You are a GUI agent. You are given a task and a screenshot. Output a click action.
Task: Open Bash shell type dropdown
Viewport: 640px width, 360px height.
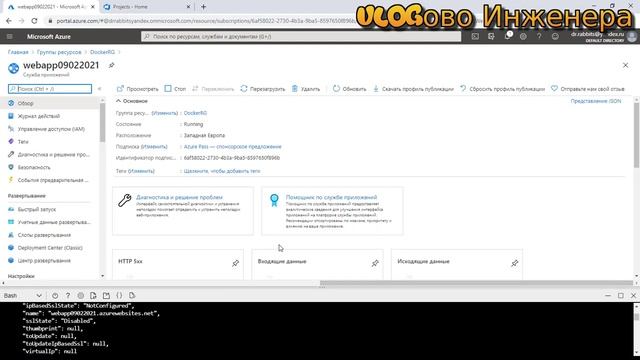tap(23, 296)
